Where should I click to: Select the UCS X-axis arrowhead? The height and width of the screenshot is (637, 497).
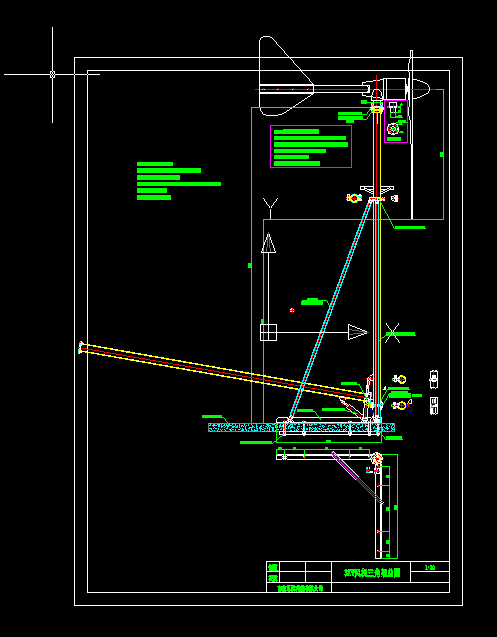click(358, 332)
